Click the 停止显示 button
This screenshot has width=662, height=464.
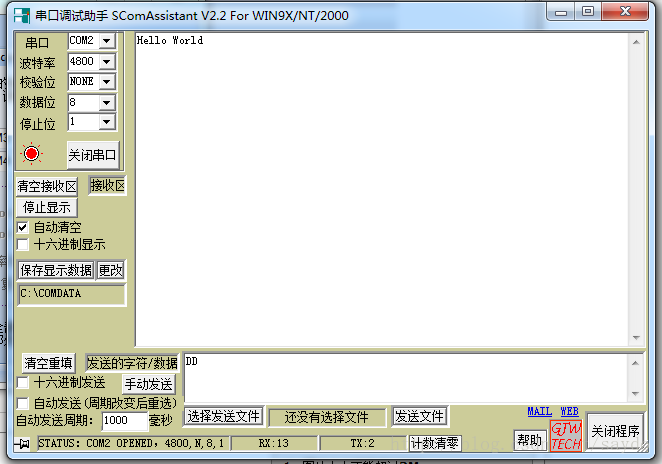pyautogui.click(x=47, y=207)
